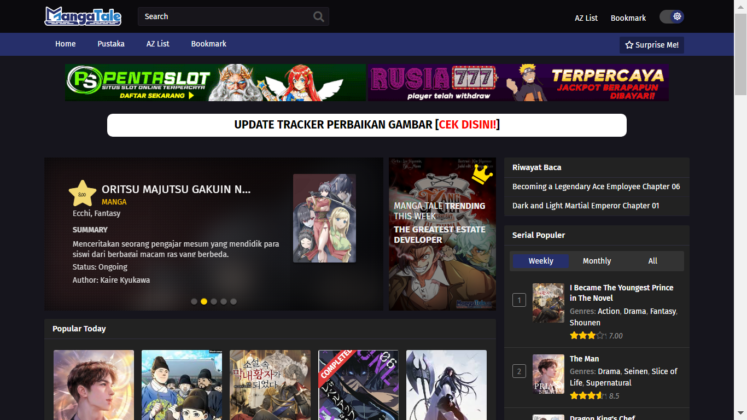The image size is (747, 420).
Task: Open the Pustaka menu item
Action: [111, 44]
